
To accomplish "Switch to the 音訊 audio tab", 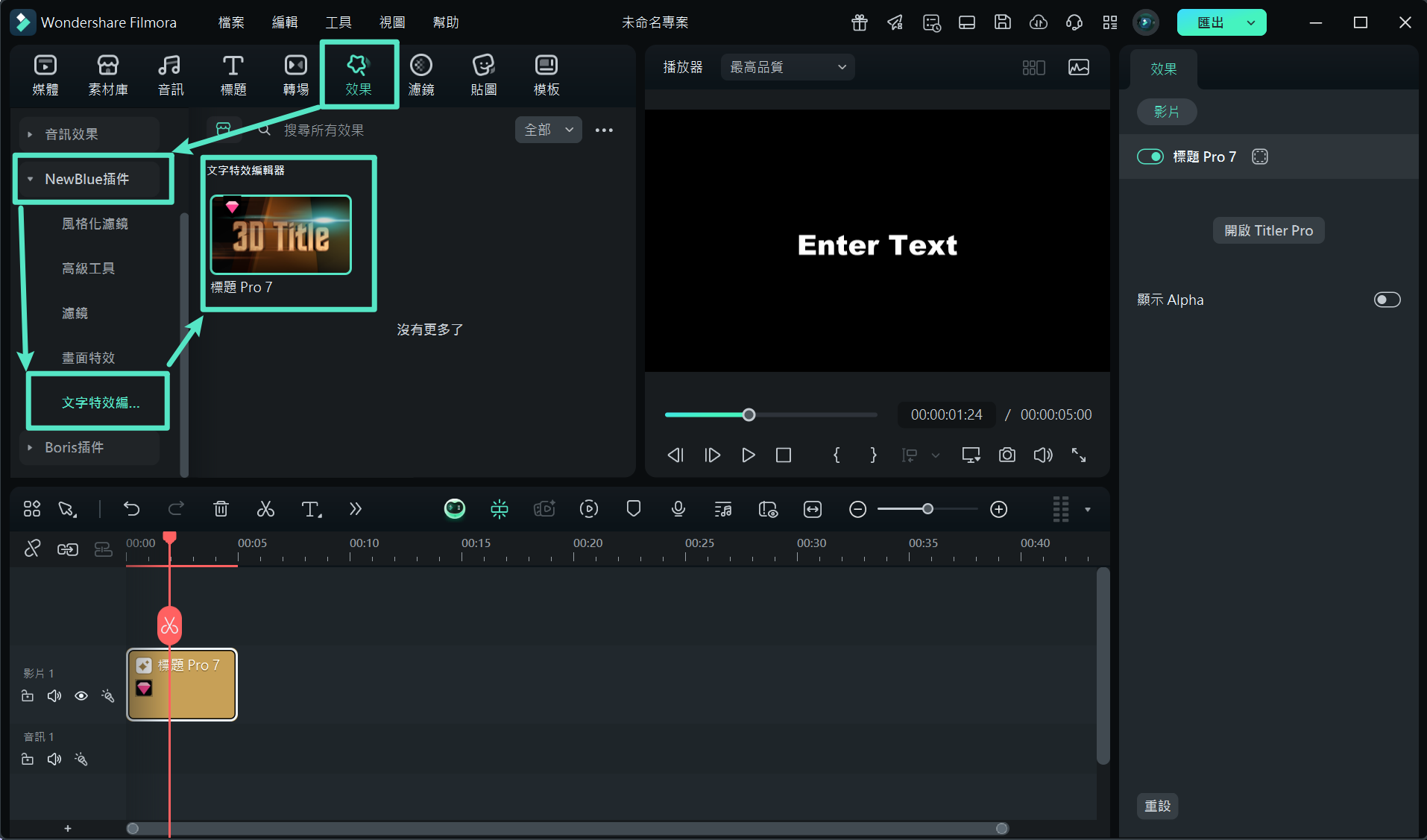I will point(171,75).
